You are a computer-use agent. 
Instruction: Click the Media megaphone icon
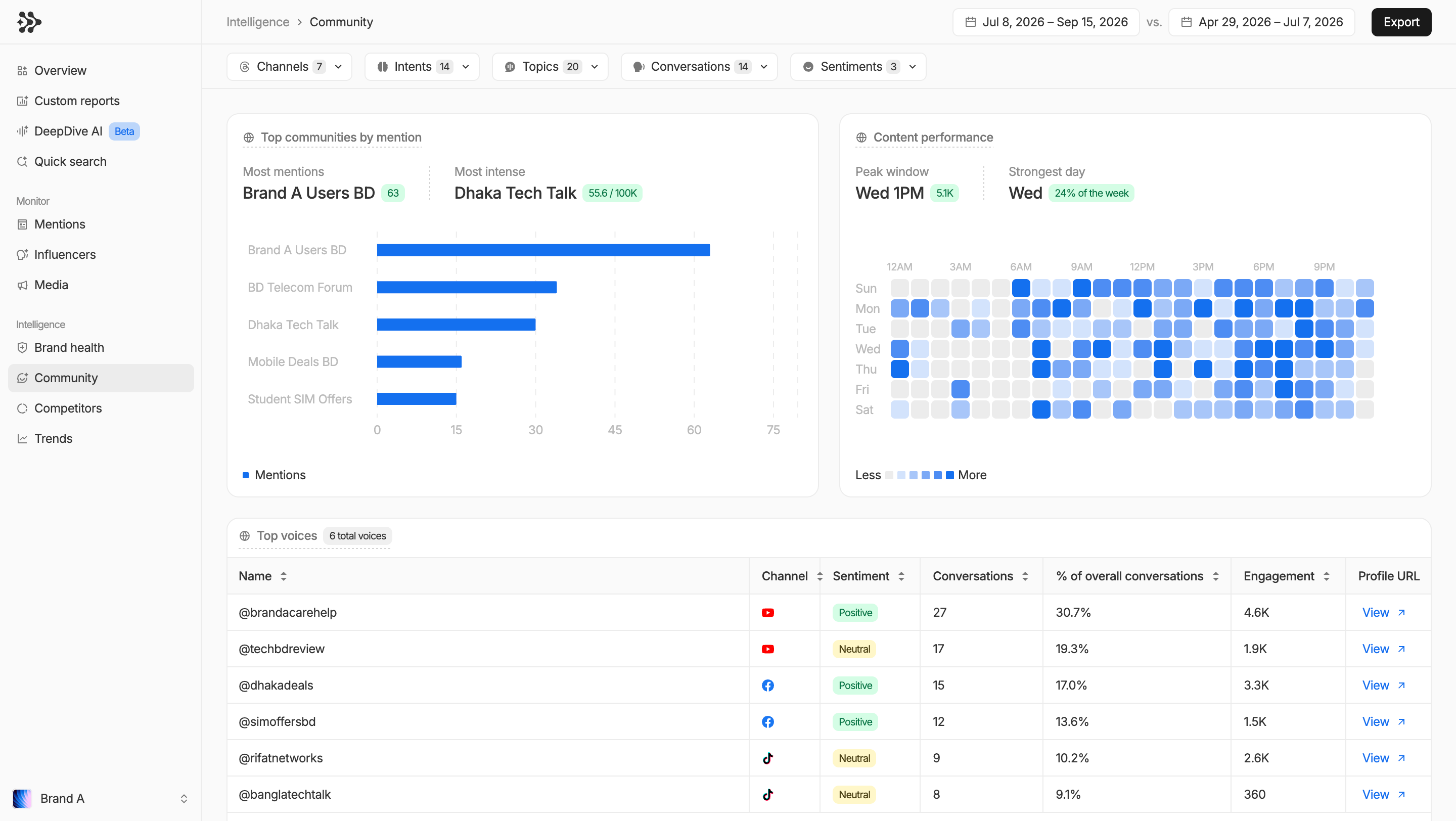(x=22, y=285)
